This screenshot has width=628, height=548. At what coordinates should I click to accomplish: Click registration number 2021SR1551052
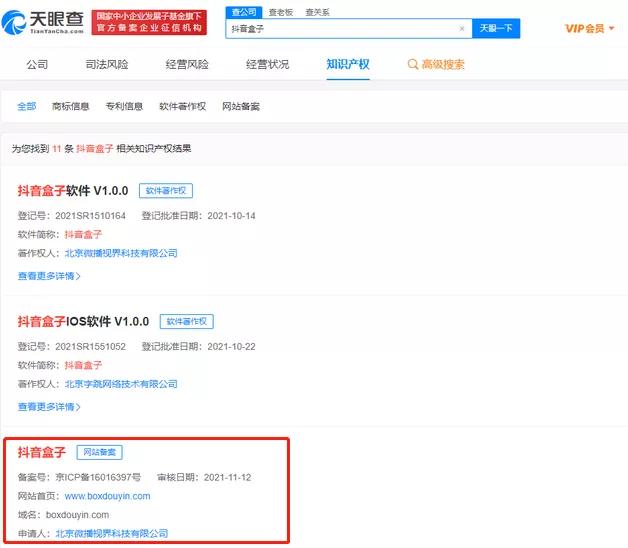91,347
